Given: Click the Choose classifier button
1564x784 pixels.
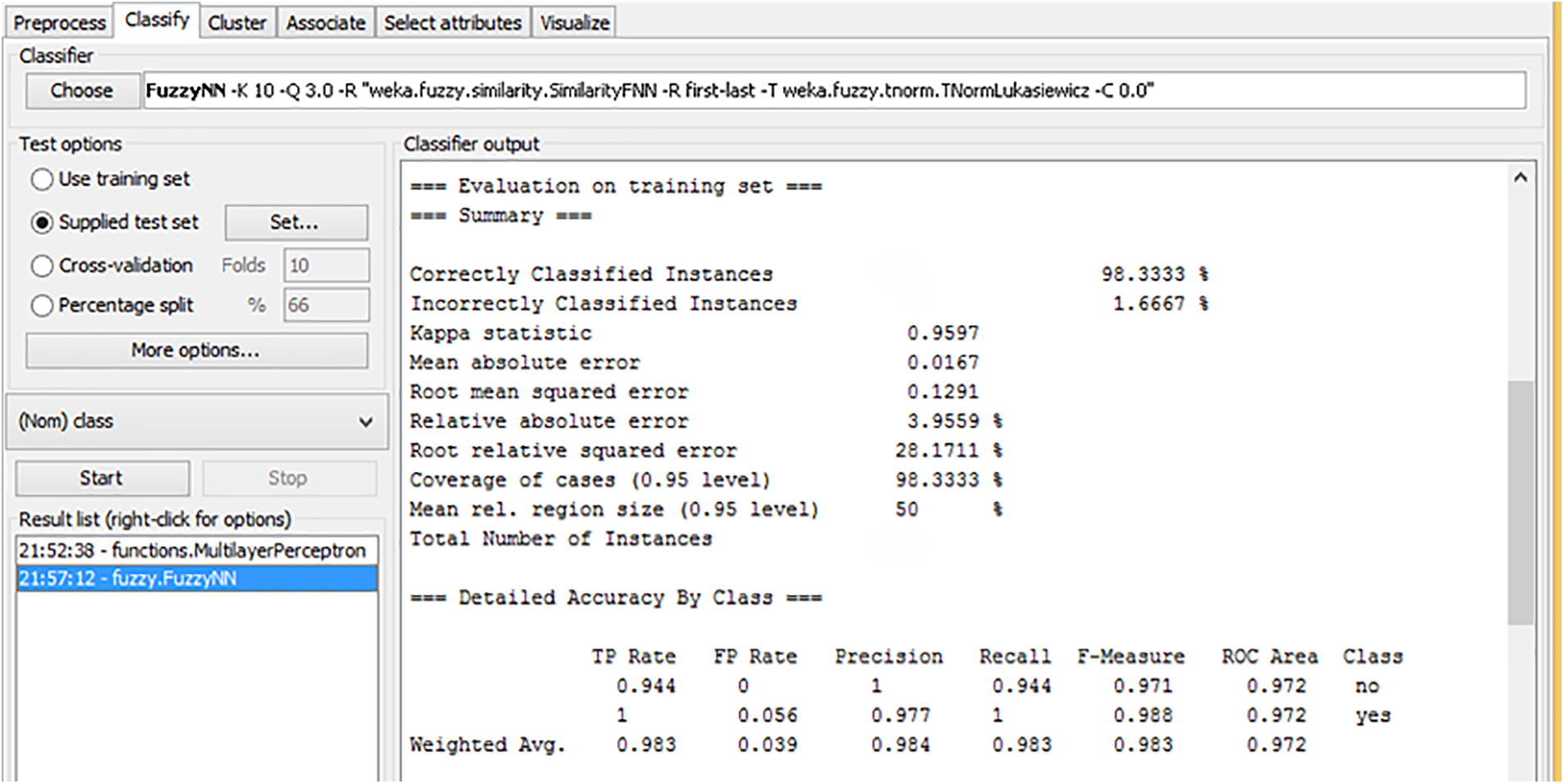Looking at the screenshot, I should [81, 90].
